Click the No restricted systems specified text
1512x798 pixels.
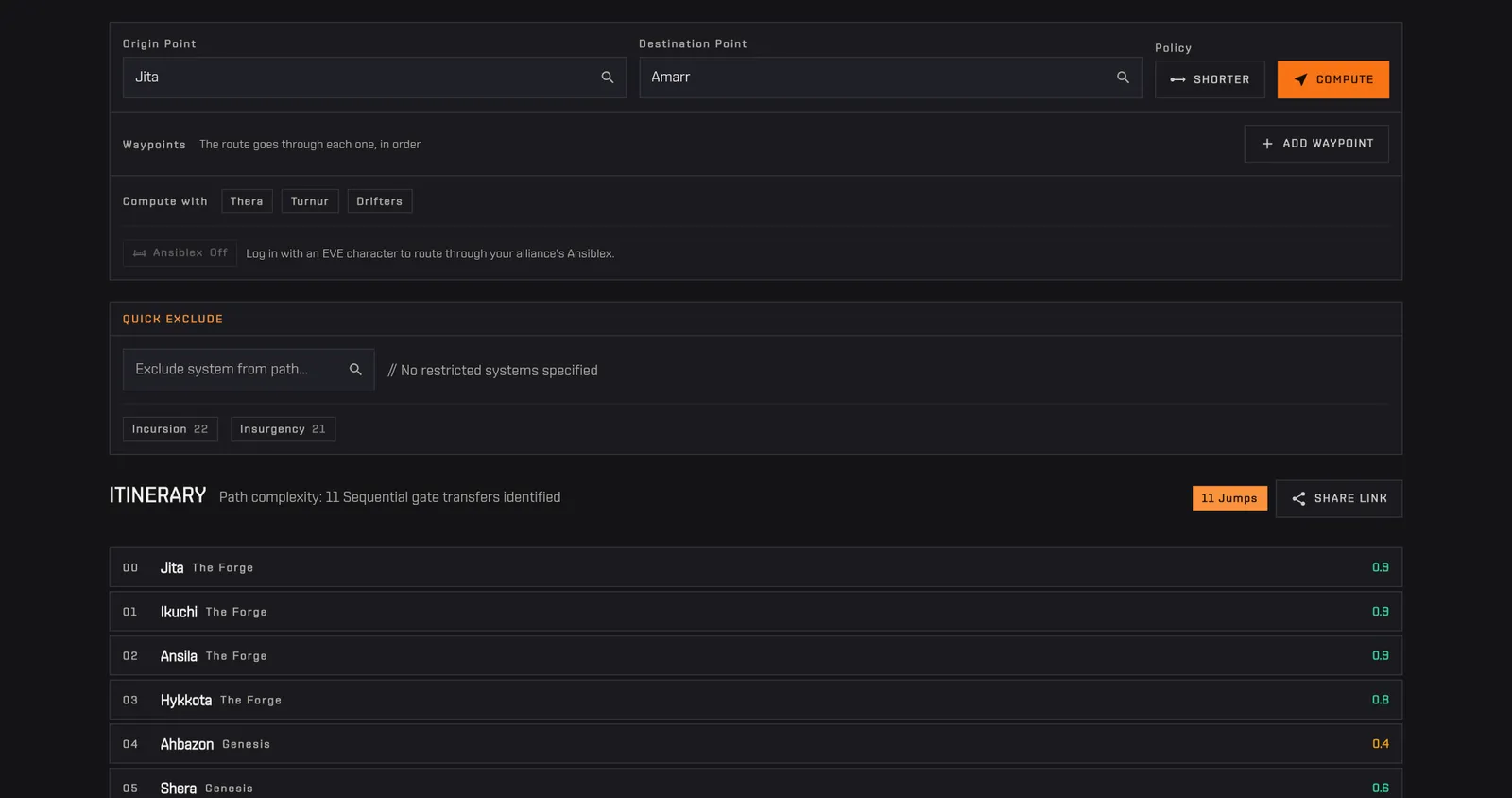tap(492, 371)
